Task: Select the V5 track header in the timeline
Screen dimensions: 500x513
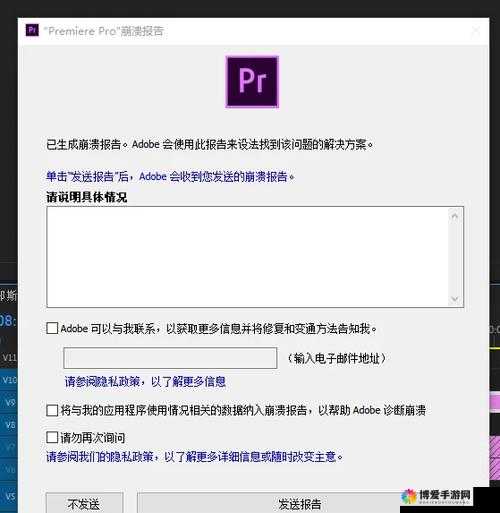Action: tap(10, 497)
